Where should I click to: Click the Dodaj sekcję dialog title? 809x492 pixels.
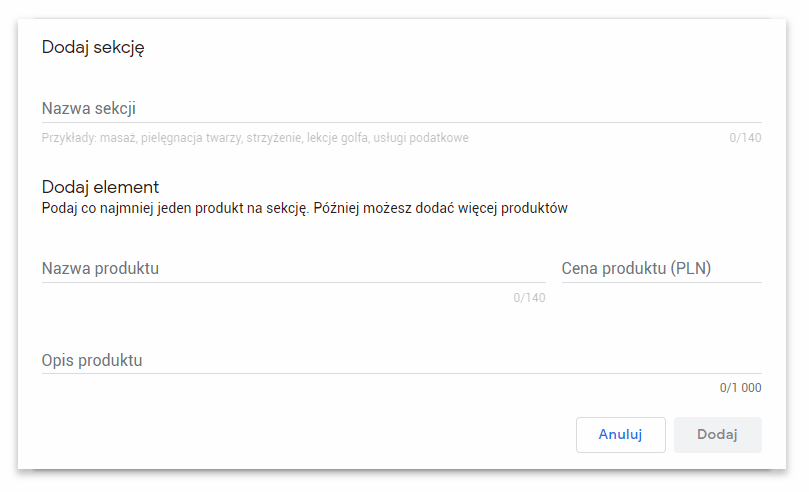coord(93,47)
